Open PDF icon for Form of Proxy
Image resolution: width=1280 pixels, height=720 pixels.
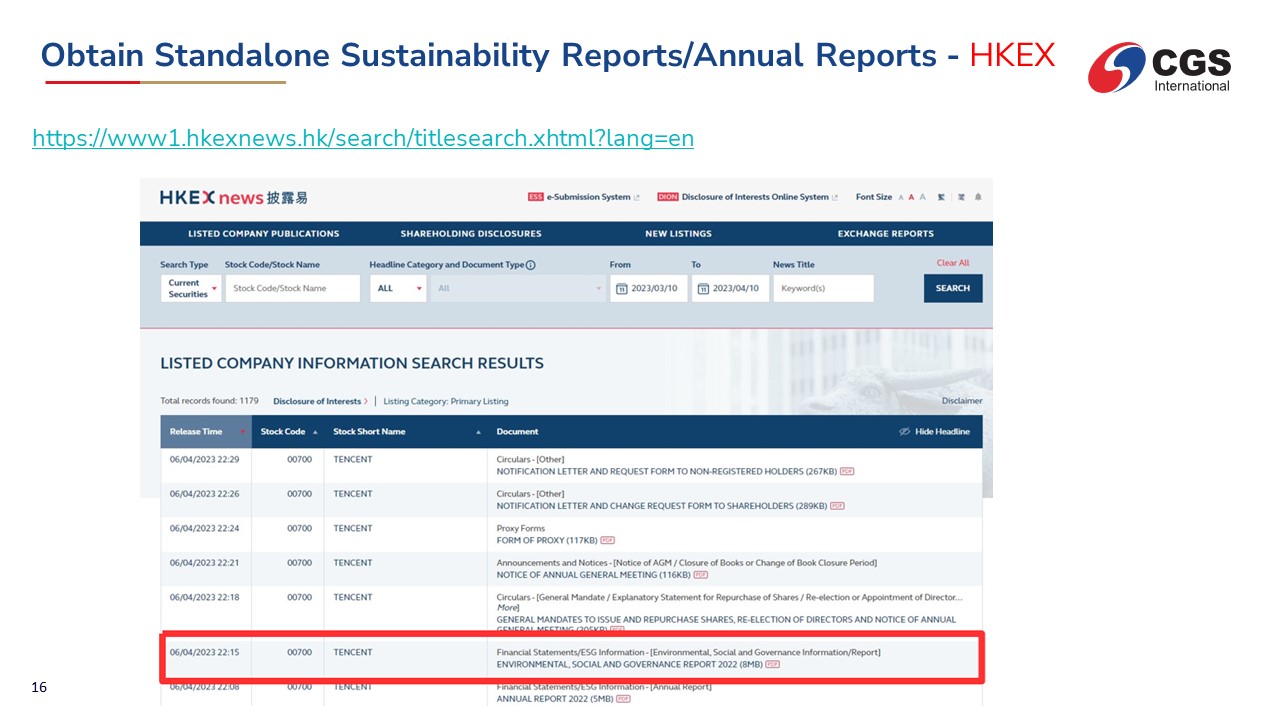click(607, 541)
